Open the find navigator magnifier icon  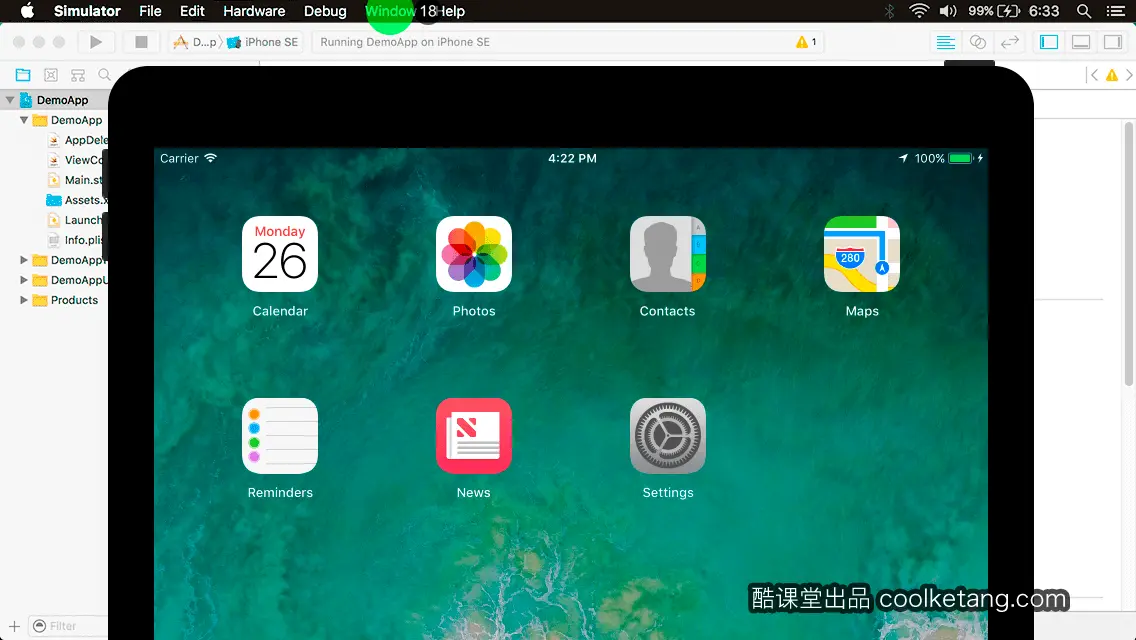[104, 75]
